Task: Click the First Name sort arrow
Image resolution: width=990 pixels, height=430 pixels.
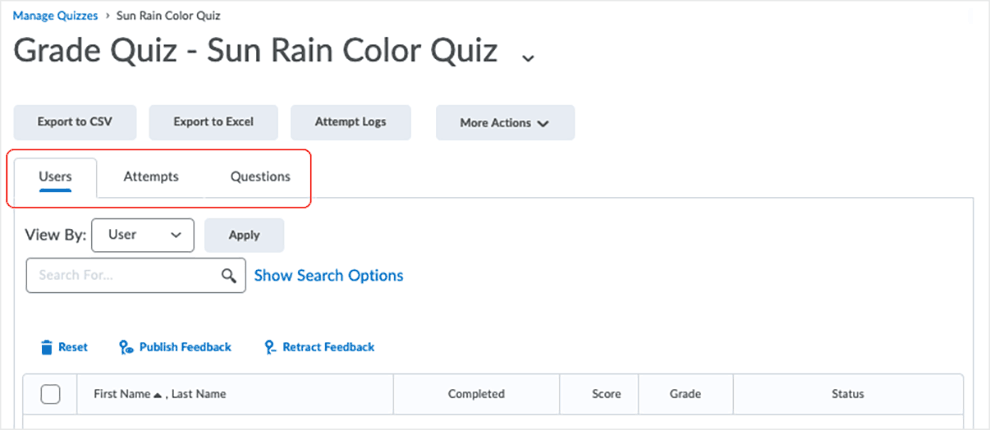Action: point(159,395)
